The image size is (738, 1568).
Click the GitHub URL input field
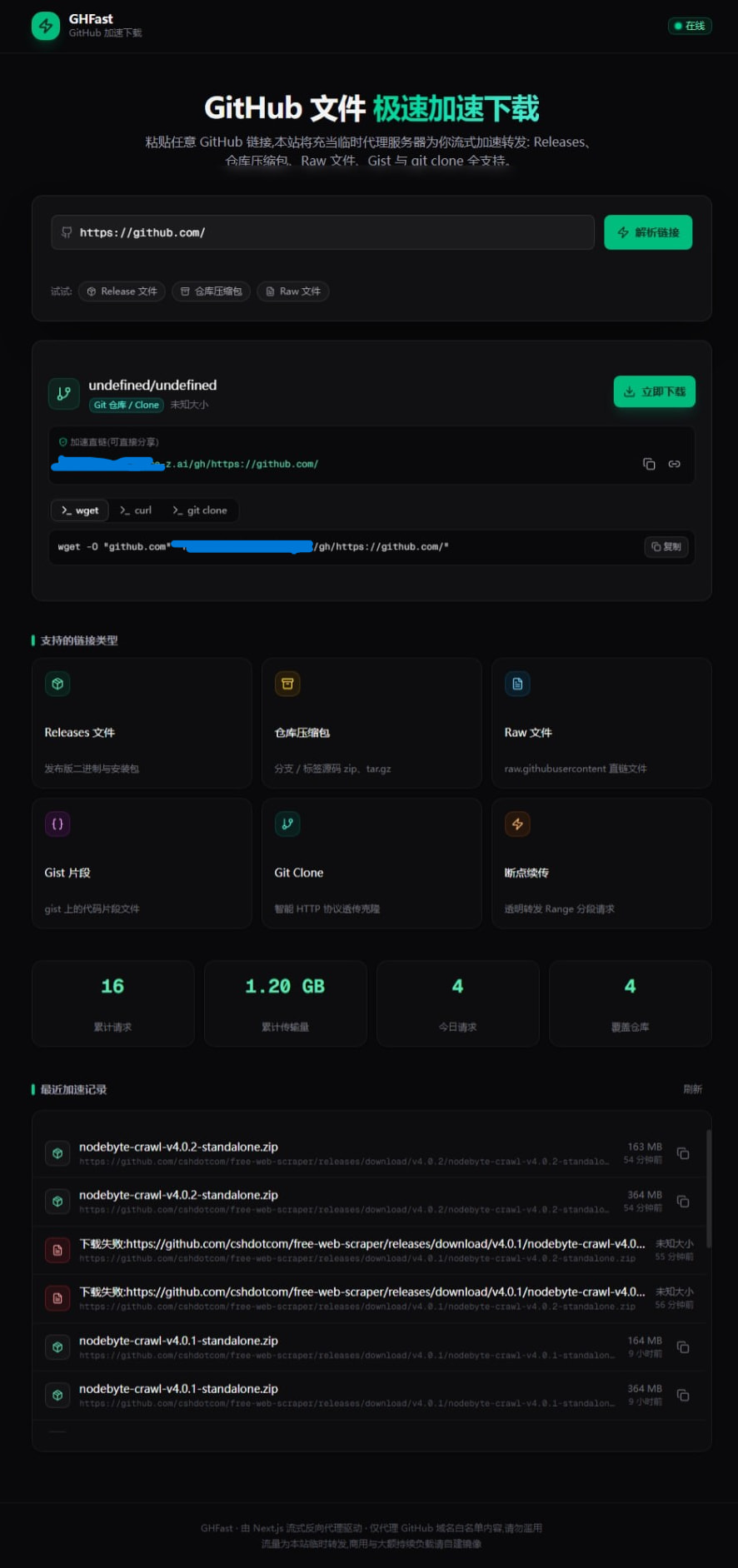[322, 232]
